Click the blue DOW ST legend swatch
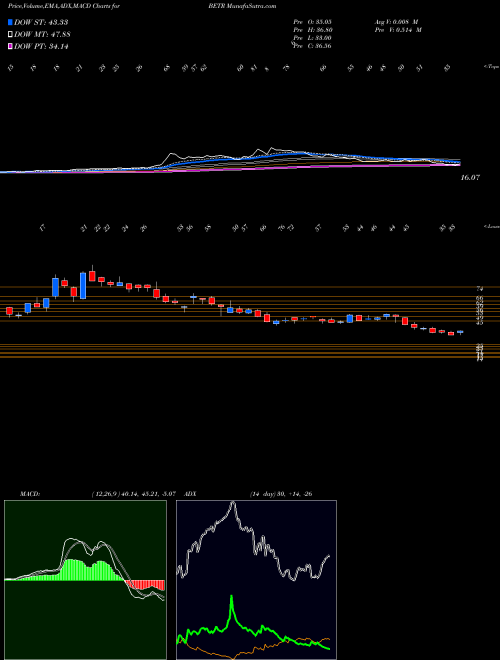500x660 pixels. [11, 22]
